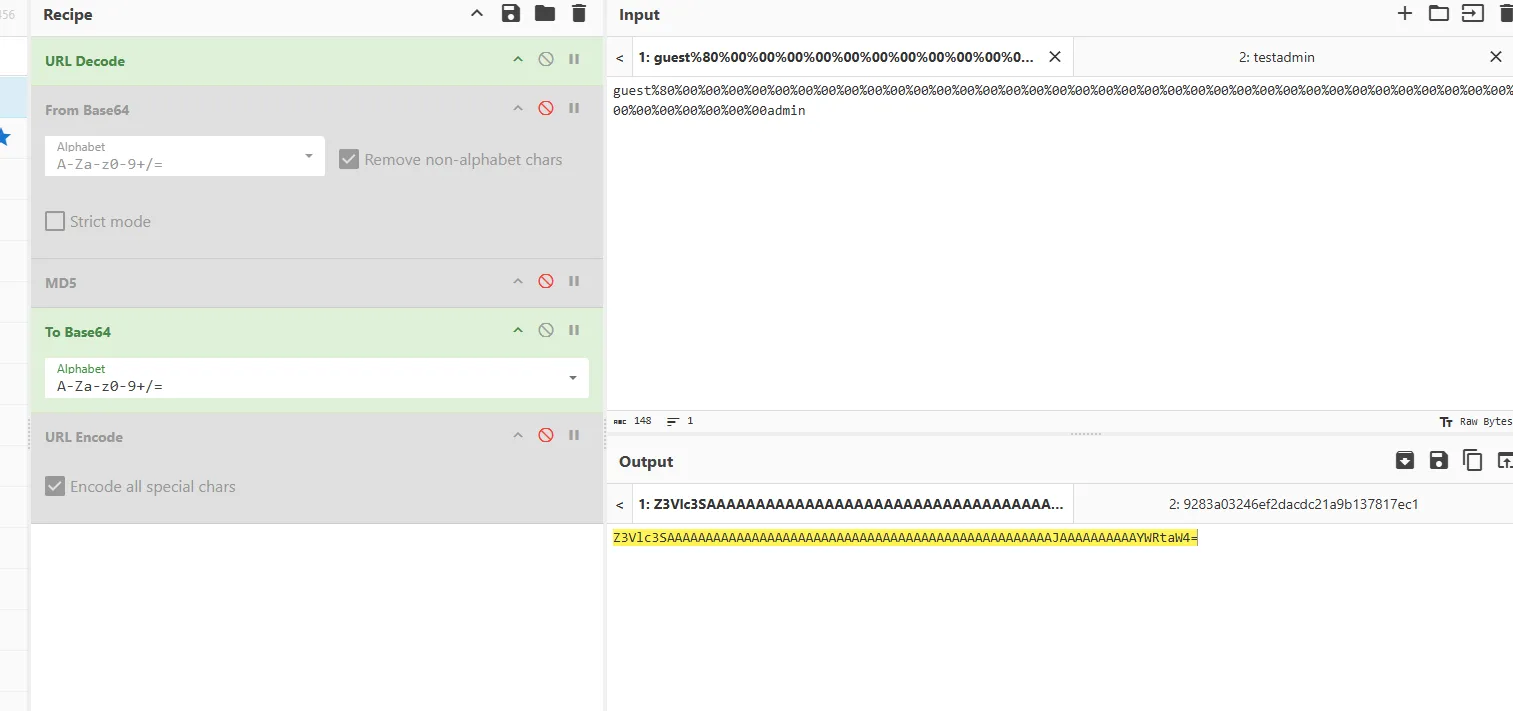Open the To Base64 Alphabet dropdown
The width and height of the screenshot is (1513, 711).
click(572, 378)
